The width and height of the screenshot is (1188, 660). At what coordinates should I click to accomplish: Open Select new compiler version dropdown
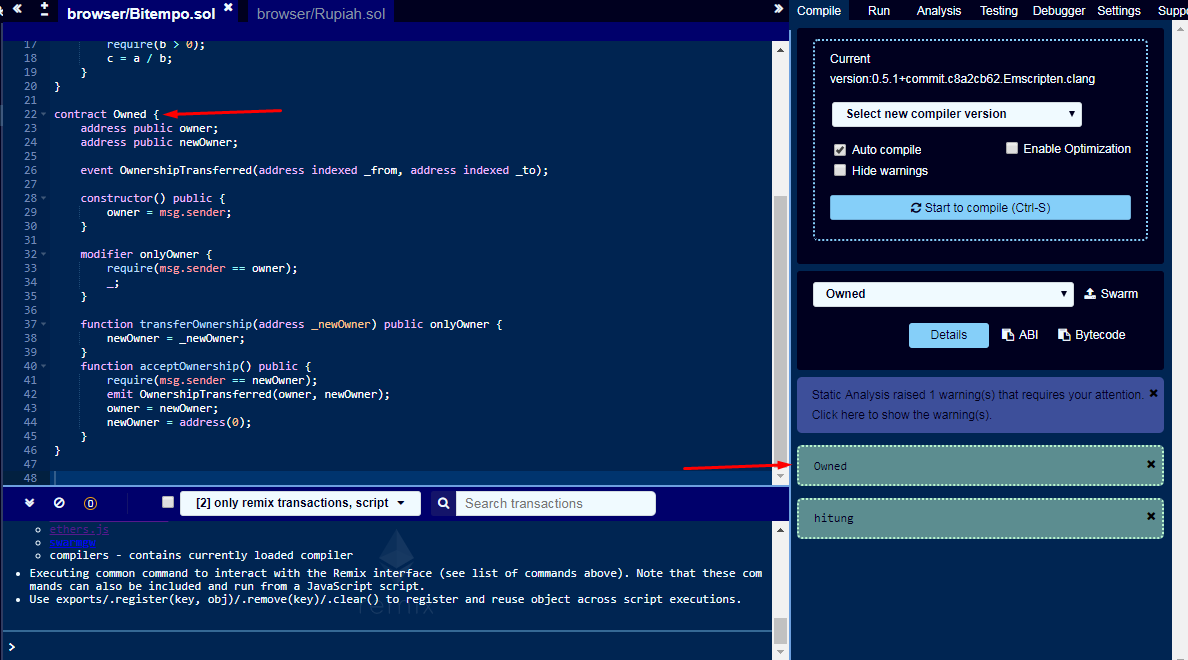pos(956,114)
